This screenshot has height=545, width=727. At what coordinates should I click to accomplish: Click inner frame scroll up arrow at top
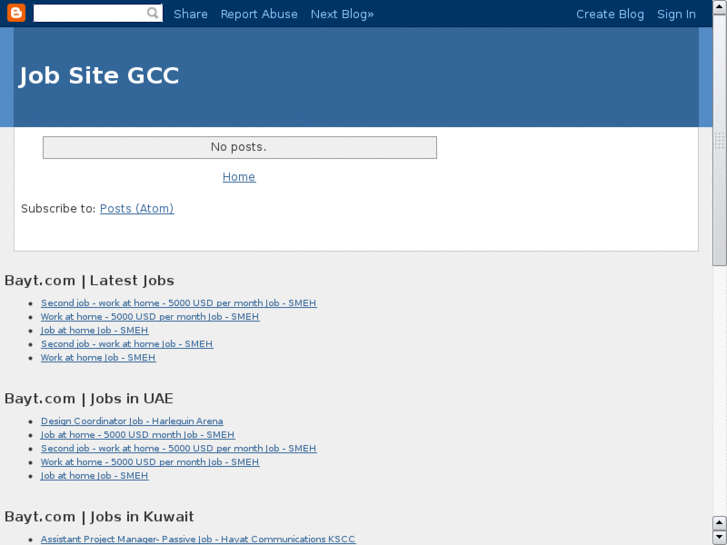coord(719,7)
